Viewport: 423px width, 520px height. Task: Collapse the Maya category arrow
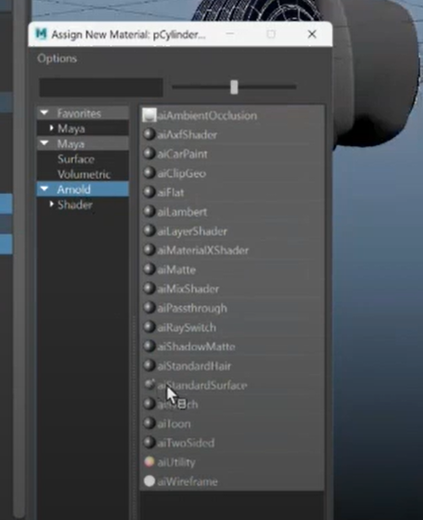click(45, 144)
